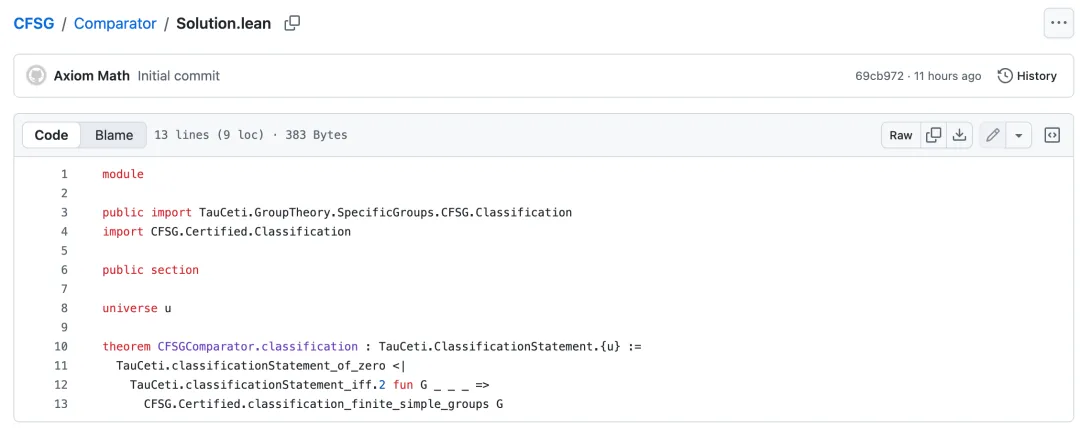1080x429 pixels.
Task: Open the file History
Action: click(1027, 76)
